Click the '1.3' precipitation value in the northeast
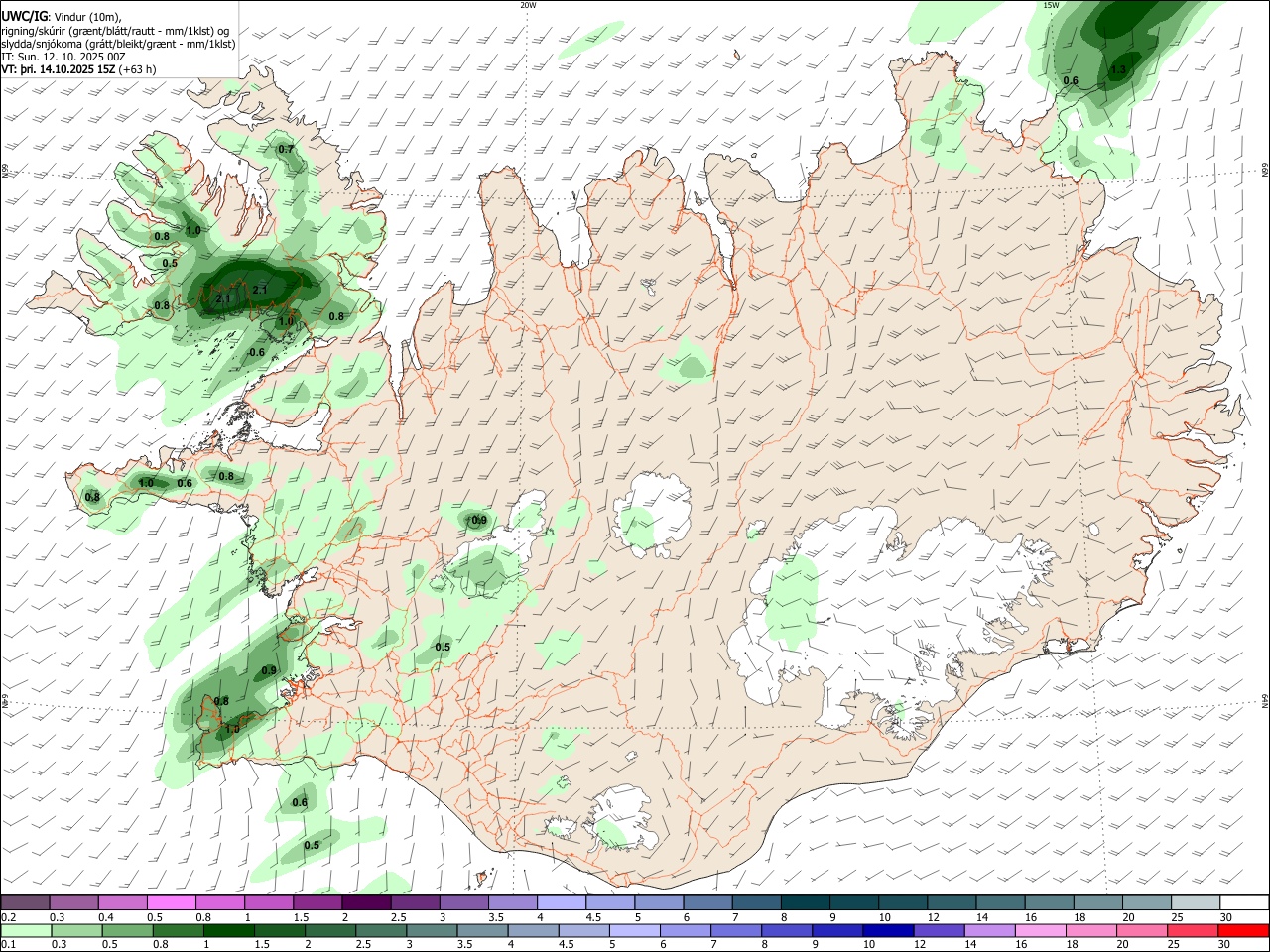Screen dimensions: 1270x952 (1118, 70)
